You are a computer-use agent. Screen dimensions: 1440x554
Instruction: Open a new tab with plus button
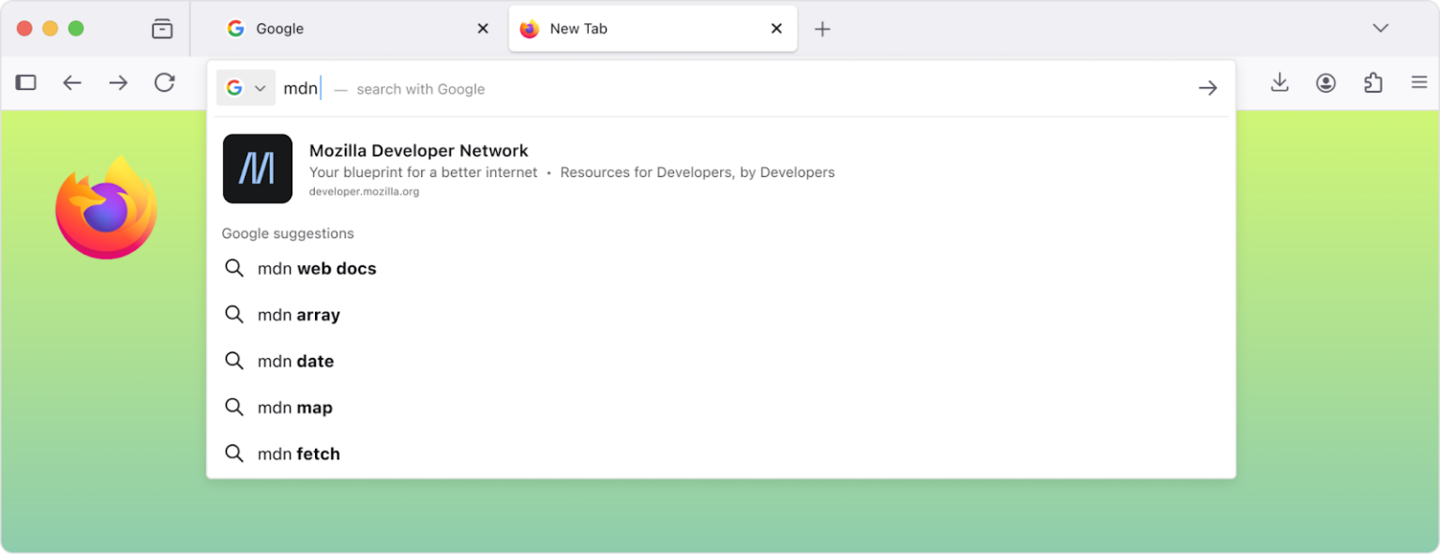pos(822,29)
